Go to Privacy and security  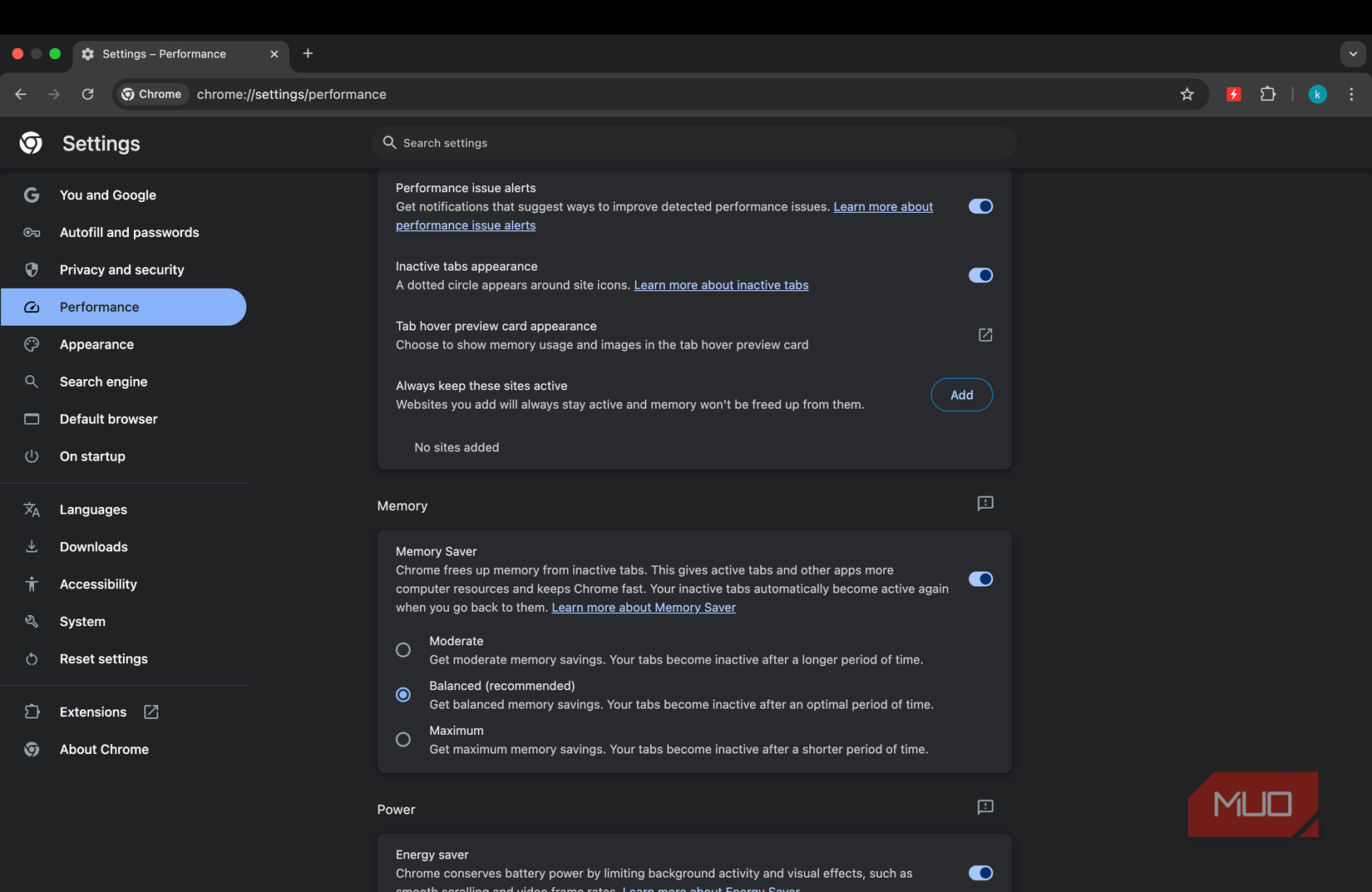point(124,270)
